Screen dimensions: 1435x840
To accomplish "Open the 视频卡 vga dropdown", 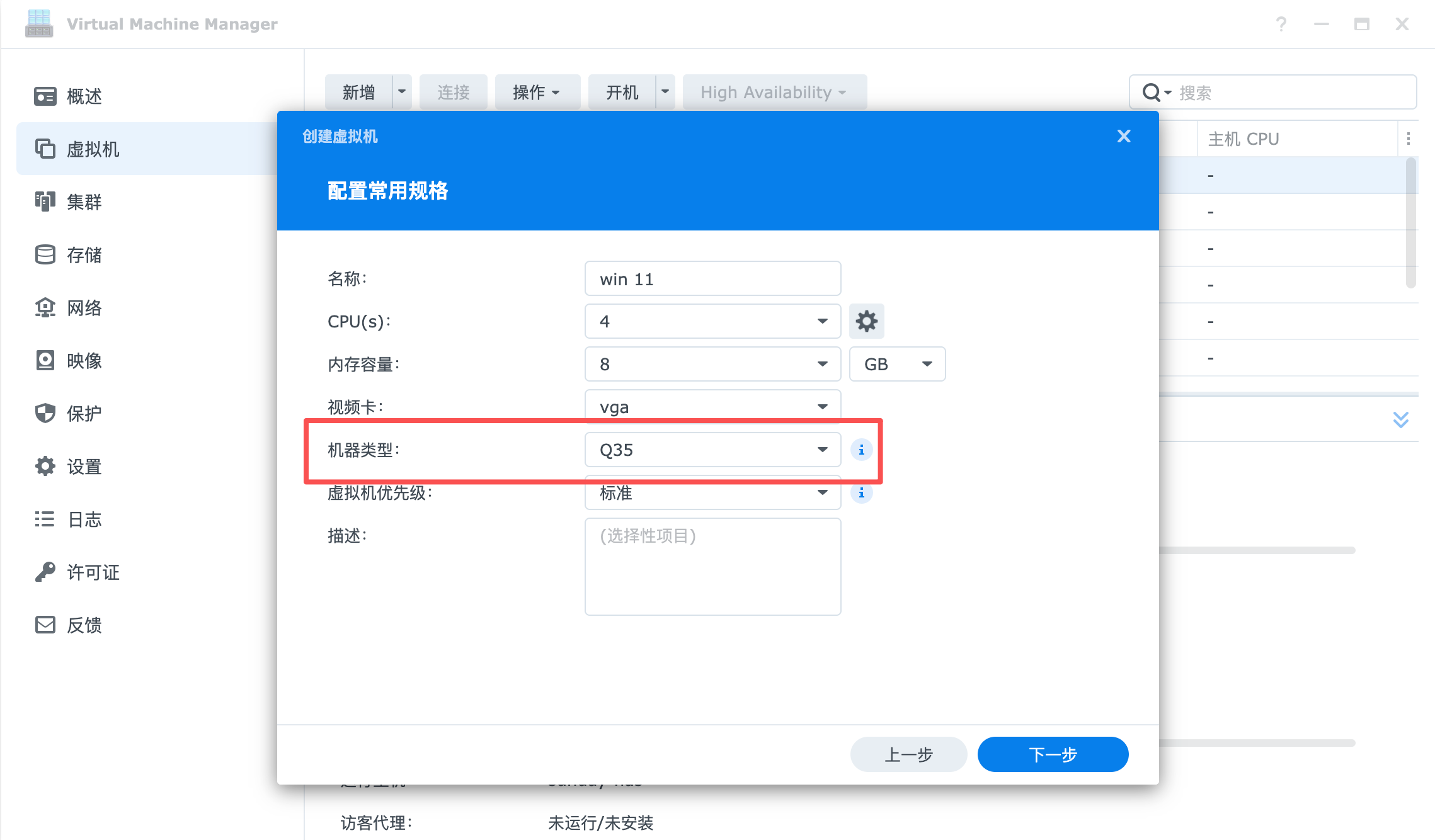I will pyautogui.click(x=712, y=407).
